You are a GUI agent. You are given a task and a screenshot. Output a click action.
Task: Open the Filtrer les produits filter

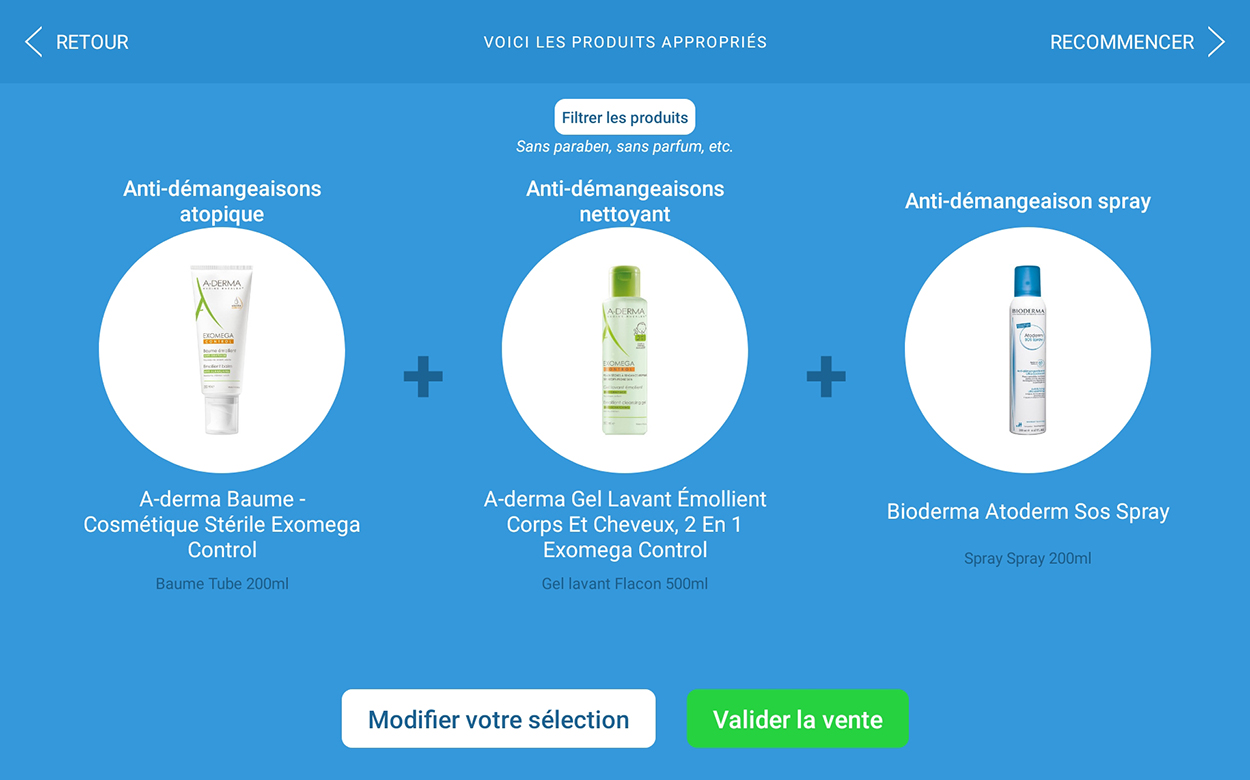(x=625, y=117)
